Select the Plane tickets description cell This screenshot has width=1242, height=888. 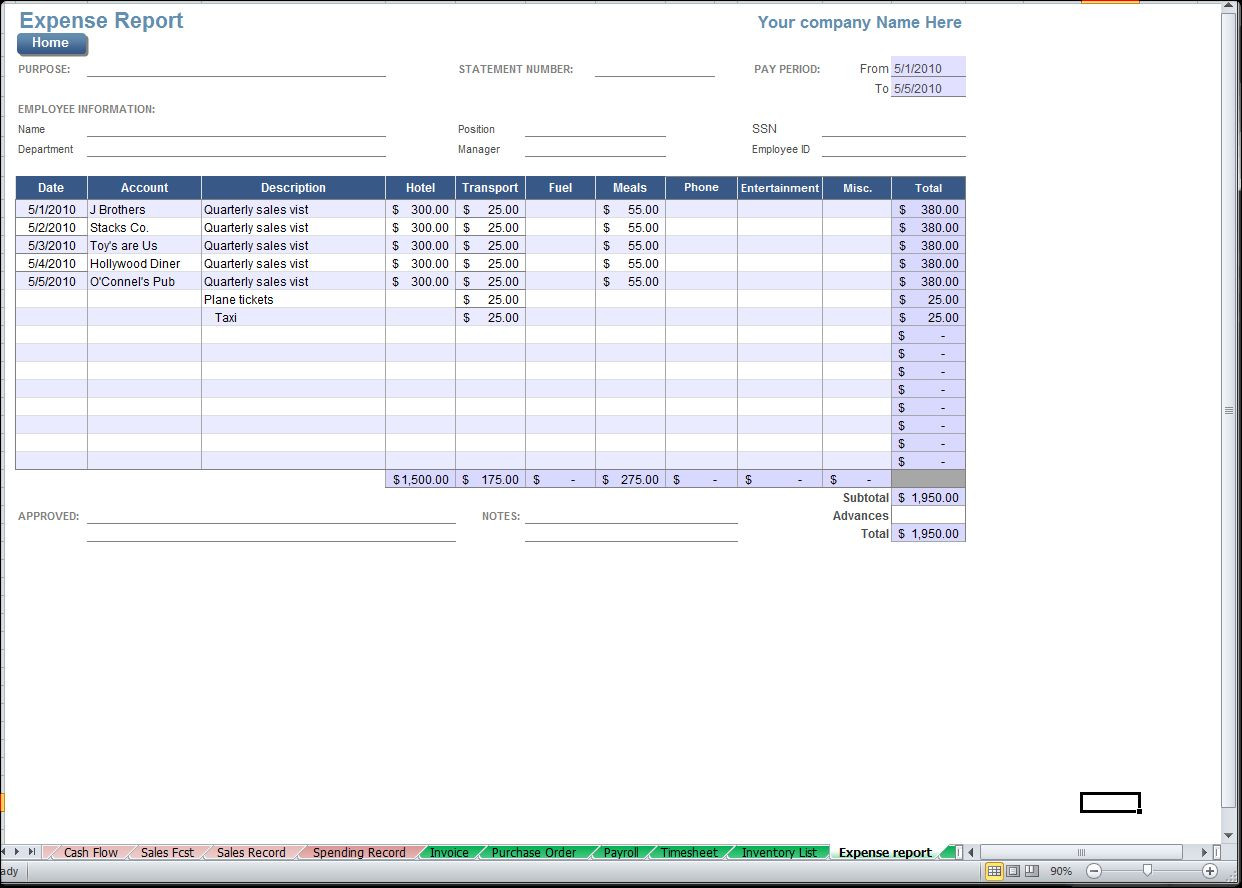[x=293, y=300]
